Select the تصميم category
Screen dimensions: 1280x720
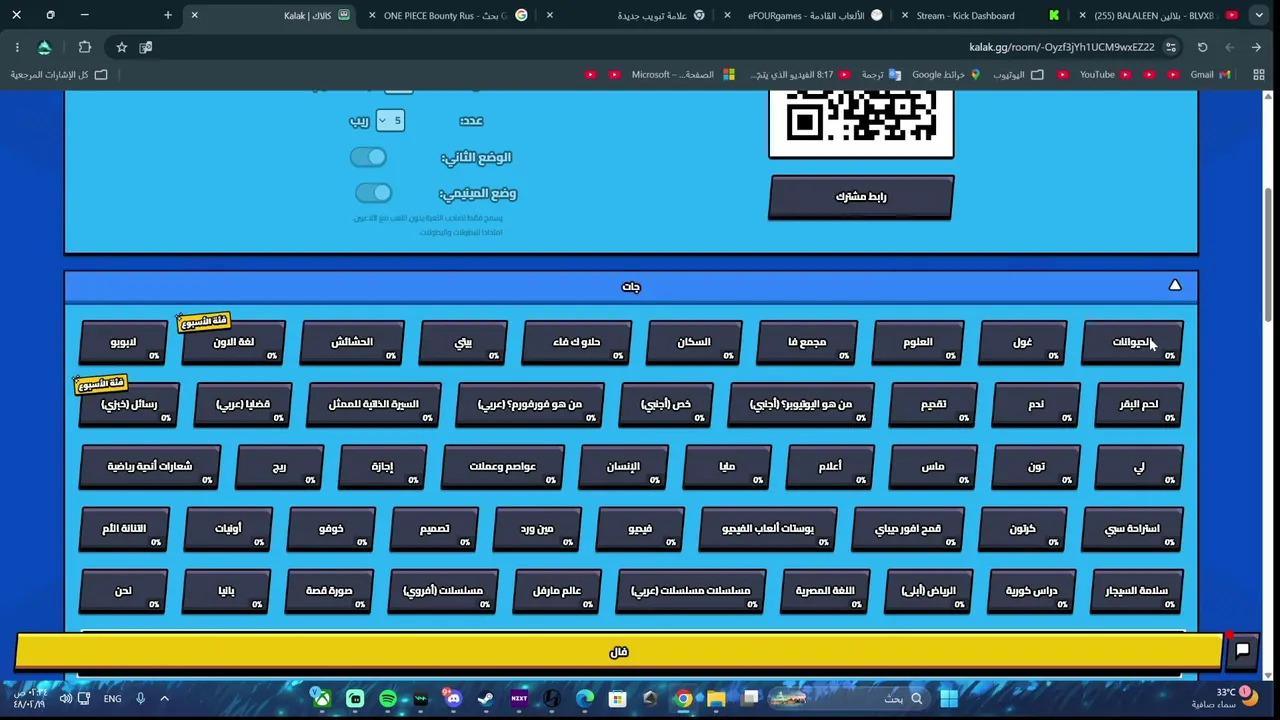tap(434, 529)
